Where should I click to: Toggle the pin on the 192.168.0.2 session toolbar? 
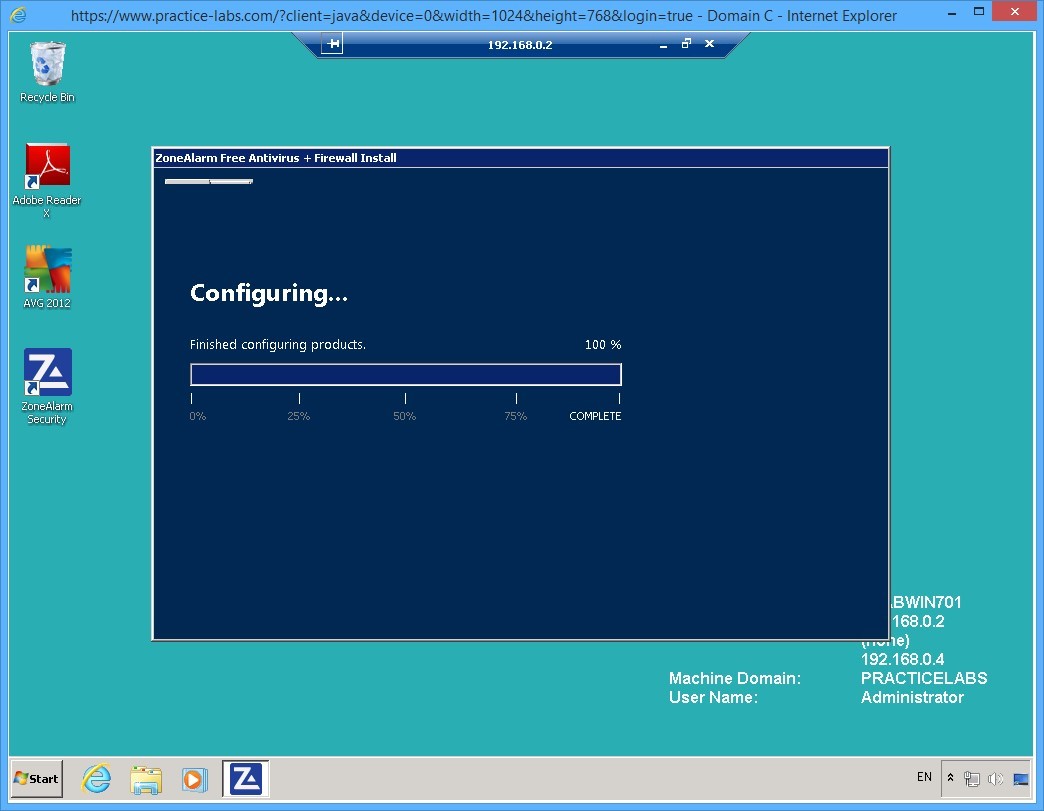point(331,43)
